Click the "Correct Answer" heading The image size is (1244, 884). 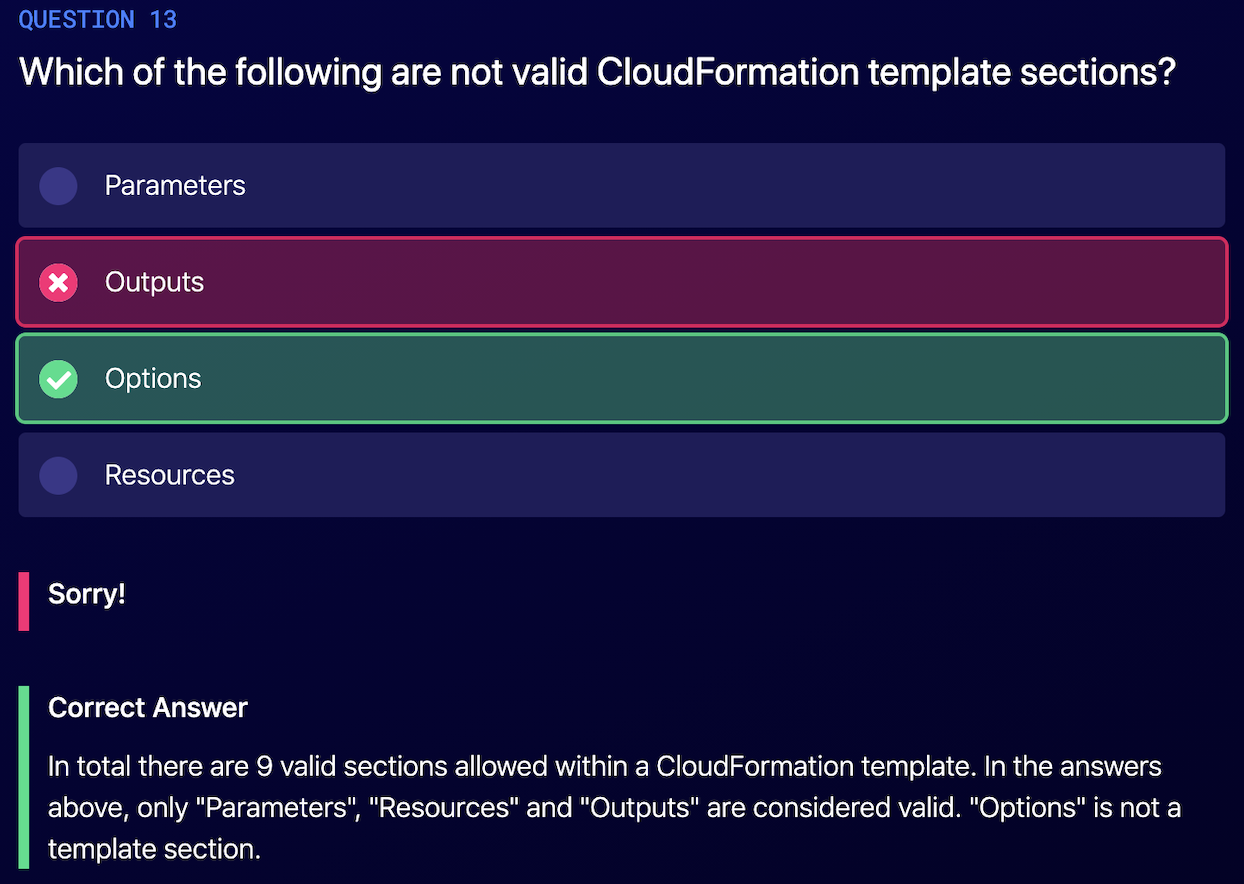[148, 708]
